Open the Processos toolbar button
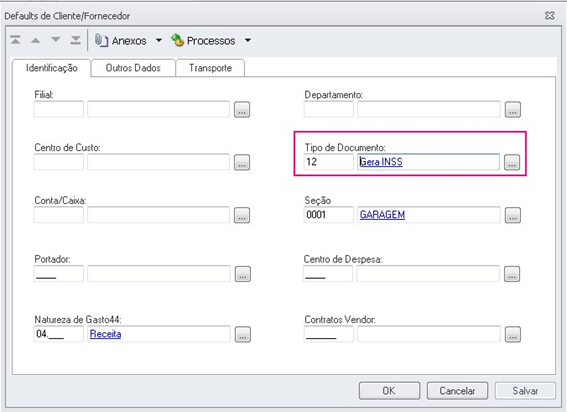 click(x=203, y=41)
